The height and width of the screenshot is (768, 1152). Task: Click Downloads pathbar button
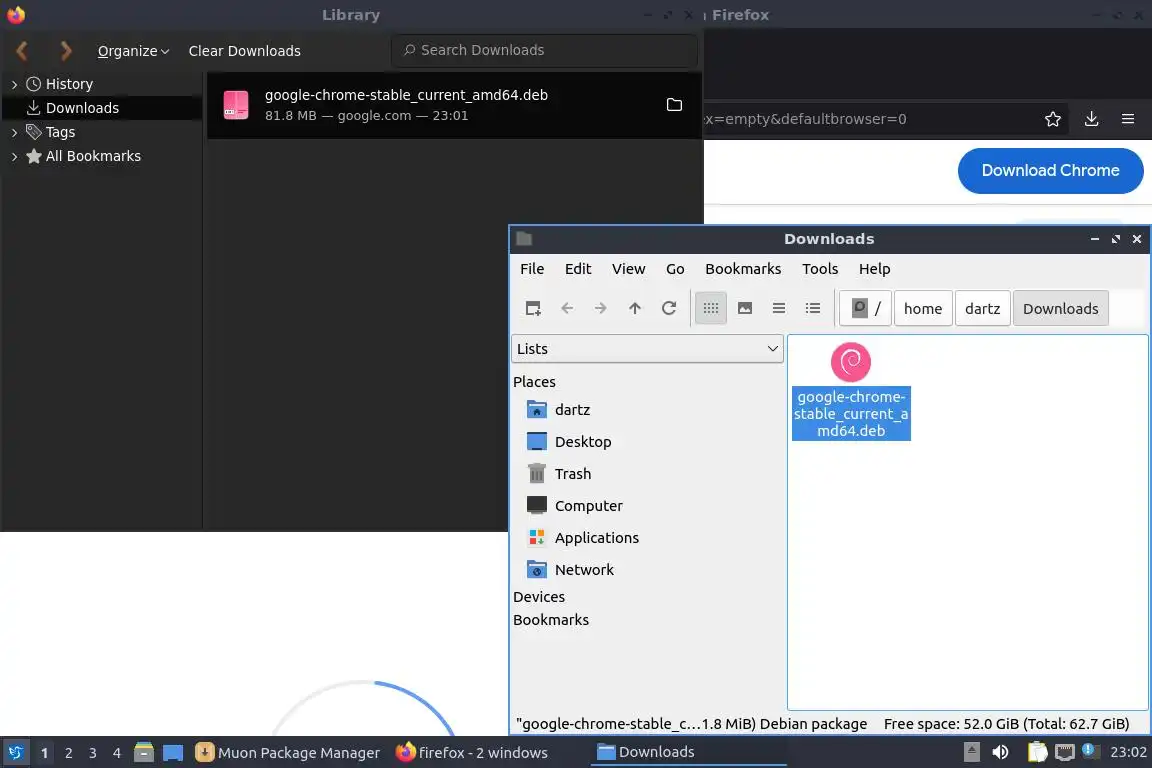tap(1060, 309)
